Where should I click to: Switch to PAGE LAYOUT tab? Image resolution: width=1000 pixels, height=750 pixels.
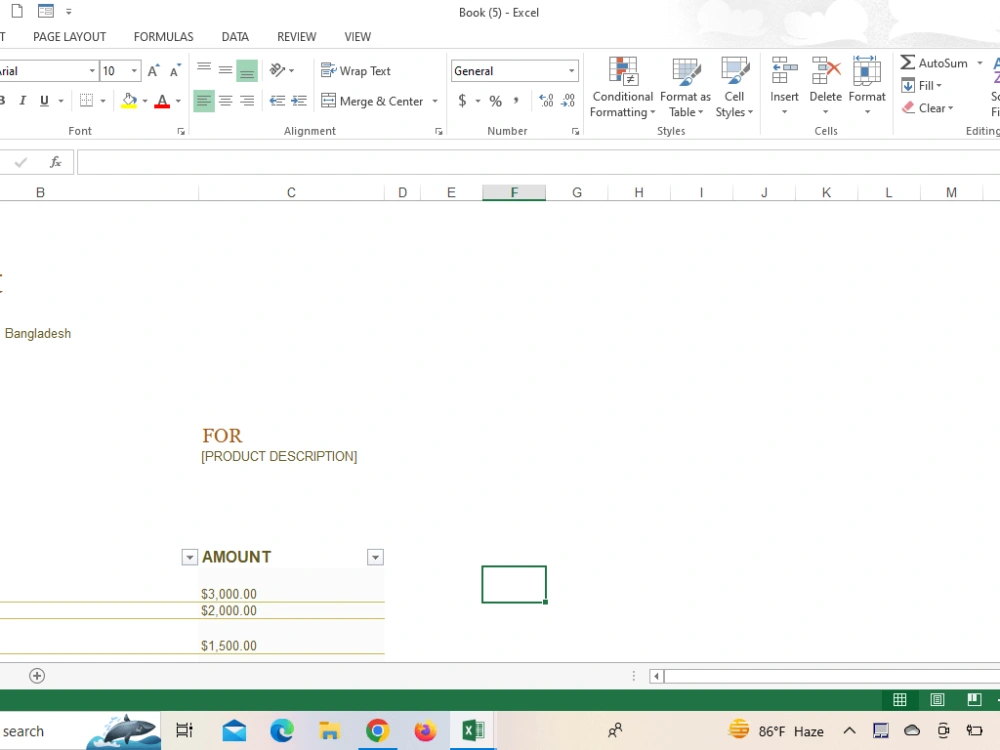[x=70, y=37]
